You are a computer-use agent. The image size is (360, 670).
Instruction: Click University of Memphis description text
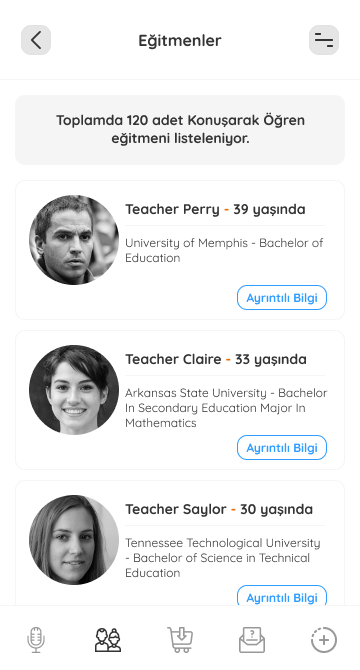click(224, 250)
